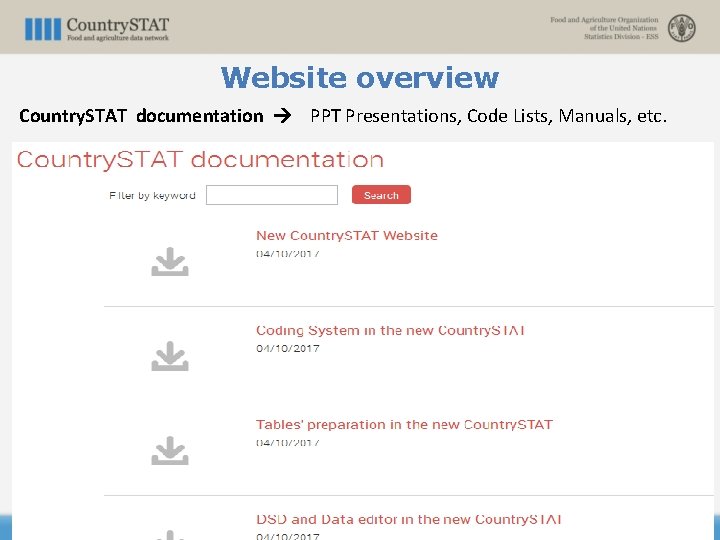Click the Food and Agriculture Organization text

click(604, 28)
